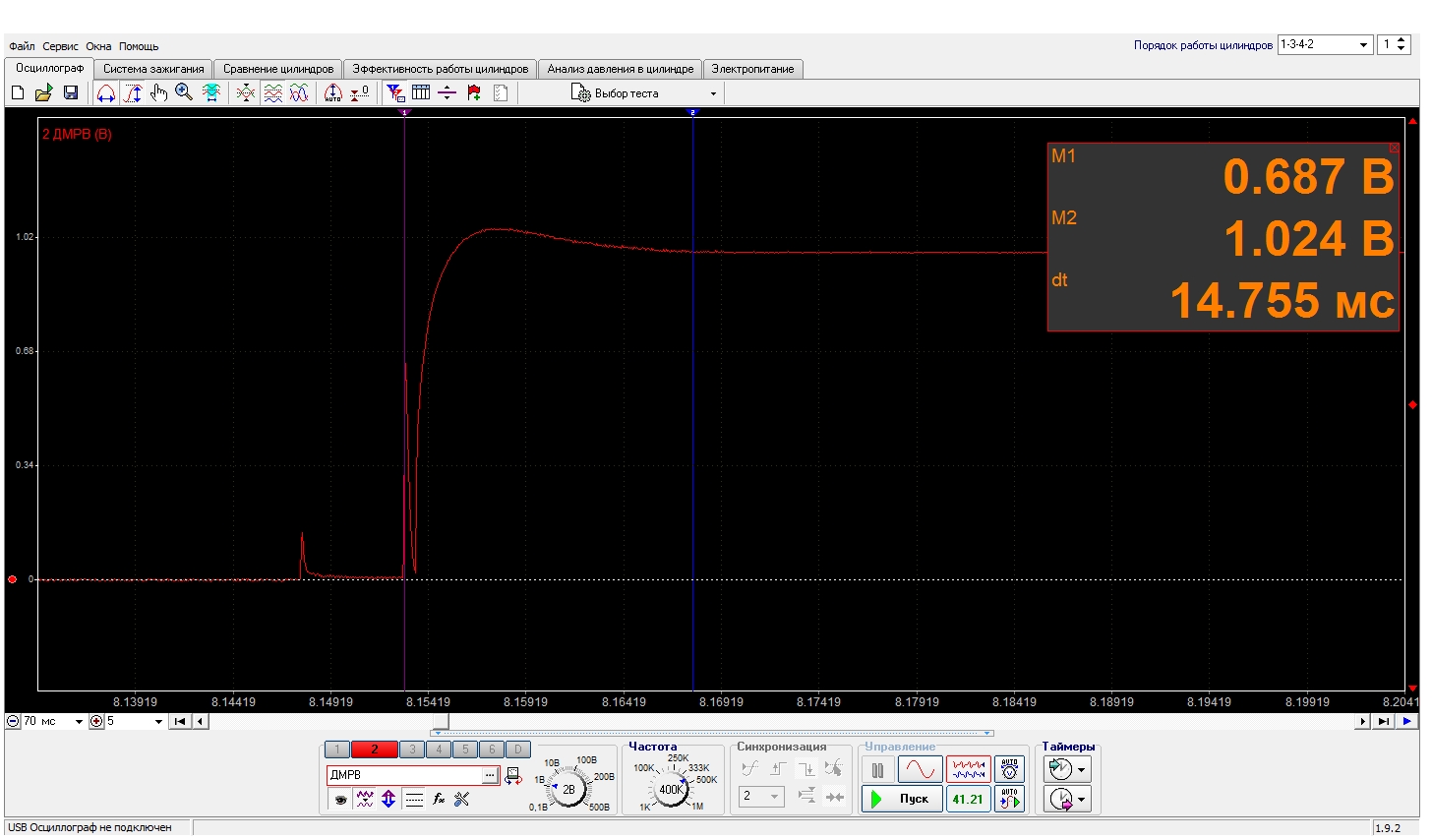
Task: Activate the hand pan tool
Action: click(158, 92)
